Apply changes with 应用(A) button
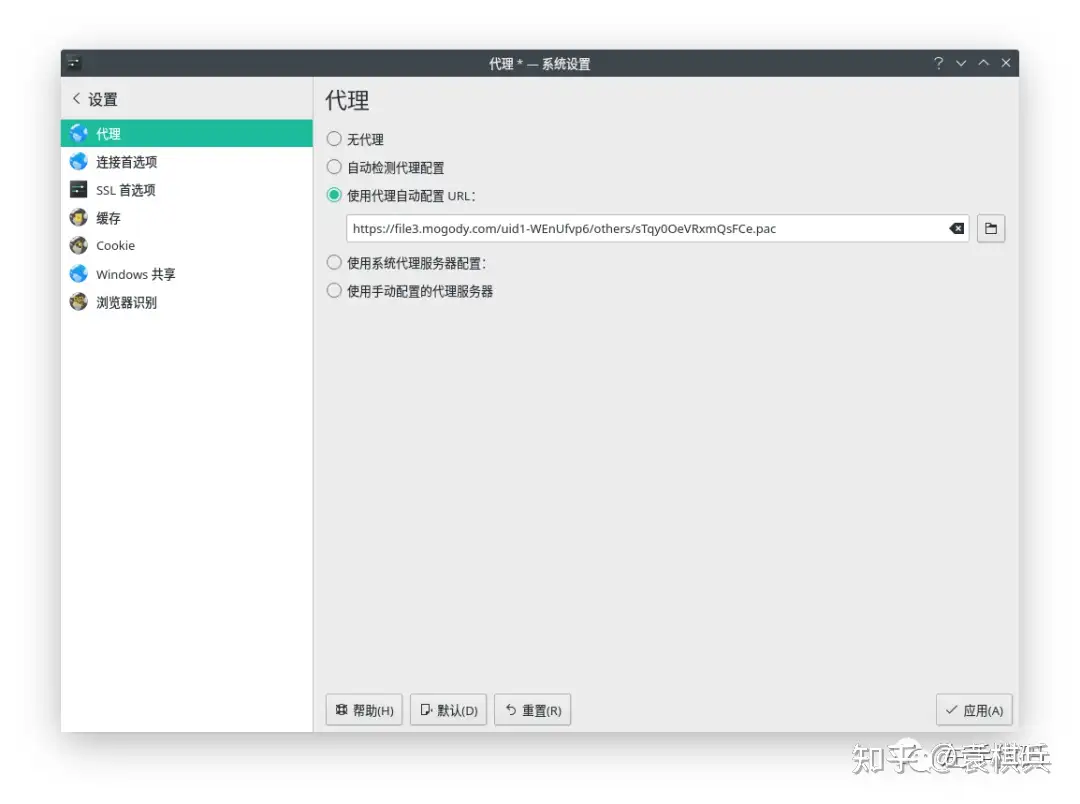1080x804 pixels. (x=974, y=710)
